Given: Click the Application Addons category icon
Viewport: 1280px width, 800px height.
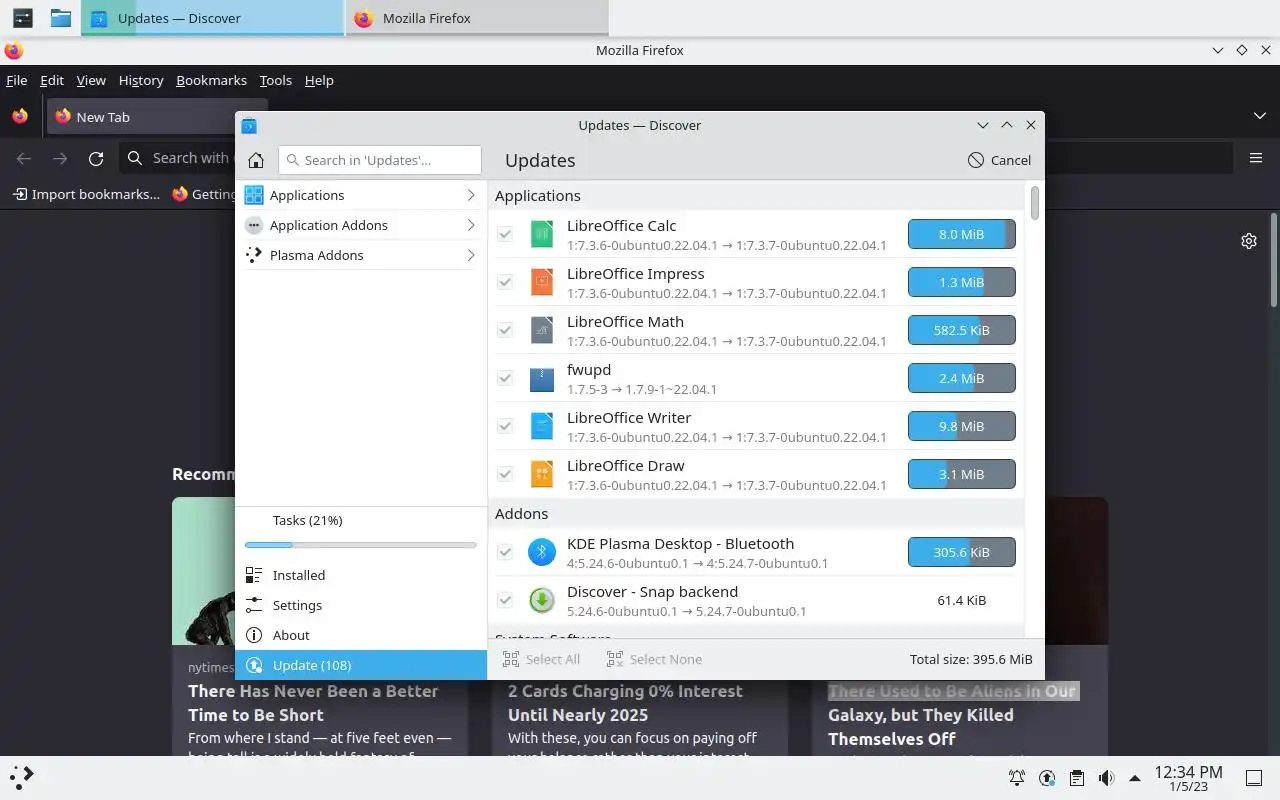Looking at the screenshot, I should click(x=254, y=225).
